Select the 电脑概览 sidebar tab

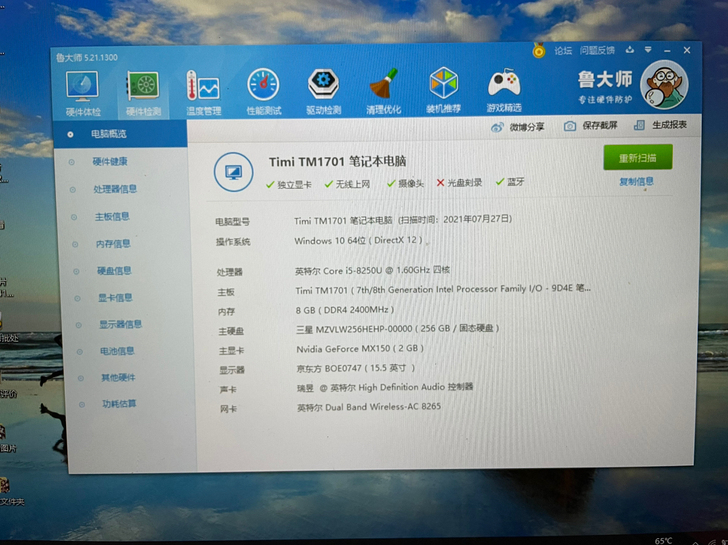(121, 134)
